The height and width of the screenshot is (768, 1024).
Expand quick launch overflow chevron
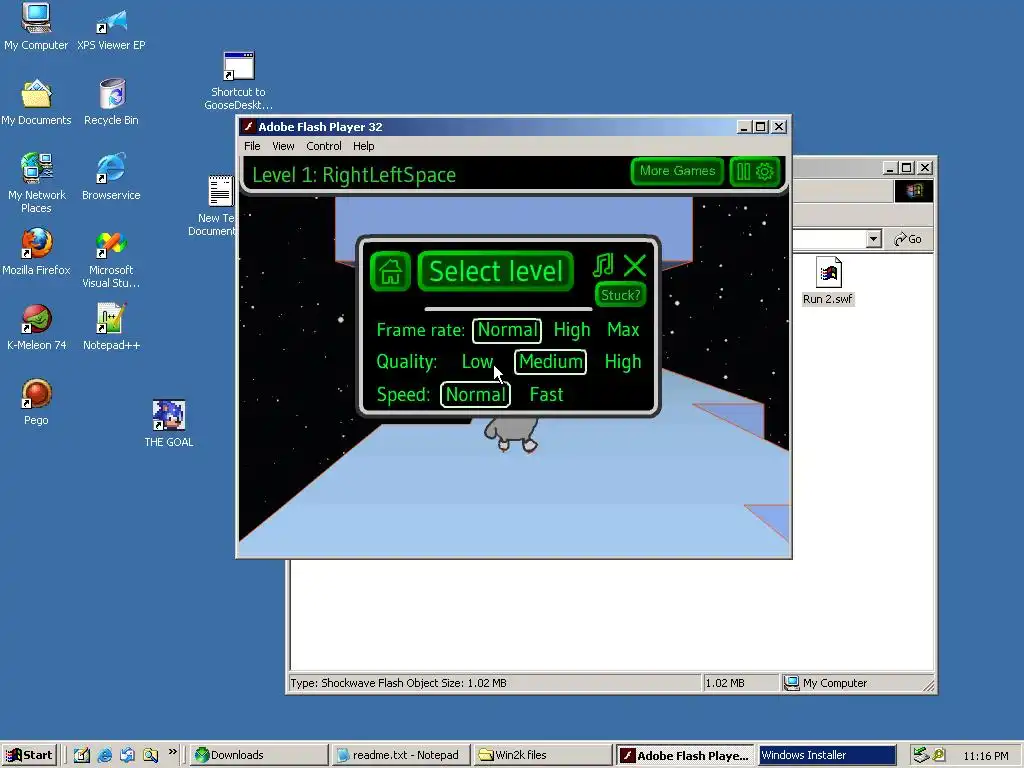point(172,752)
